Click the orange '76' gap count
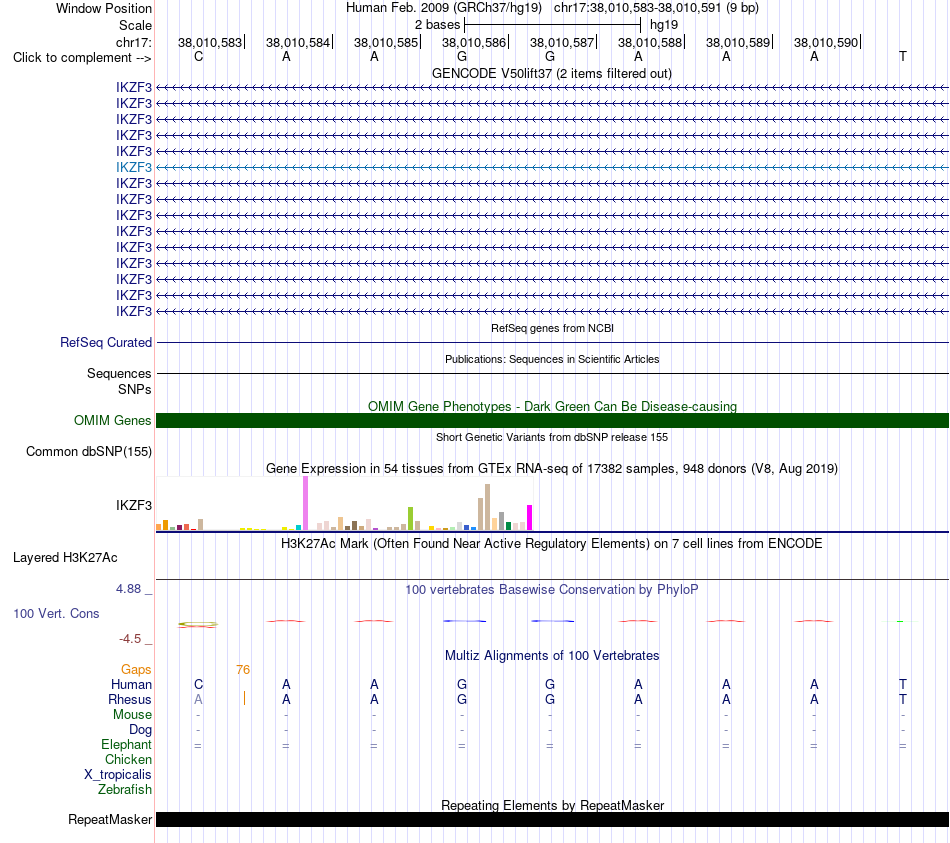950x843 pixels. (x=243, y=669)
